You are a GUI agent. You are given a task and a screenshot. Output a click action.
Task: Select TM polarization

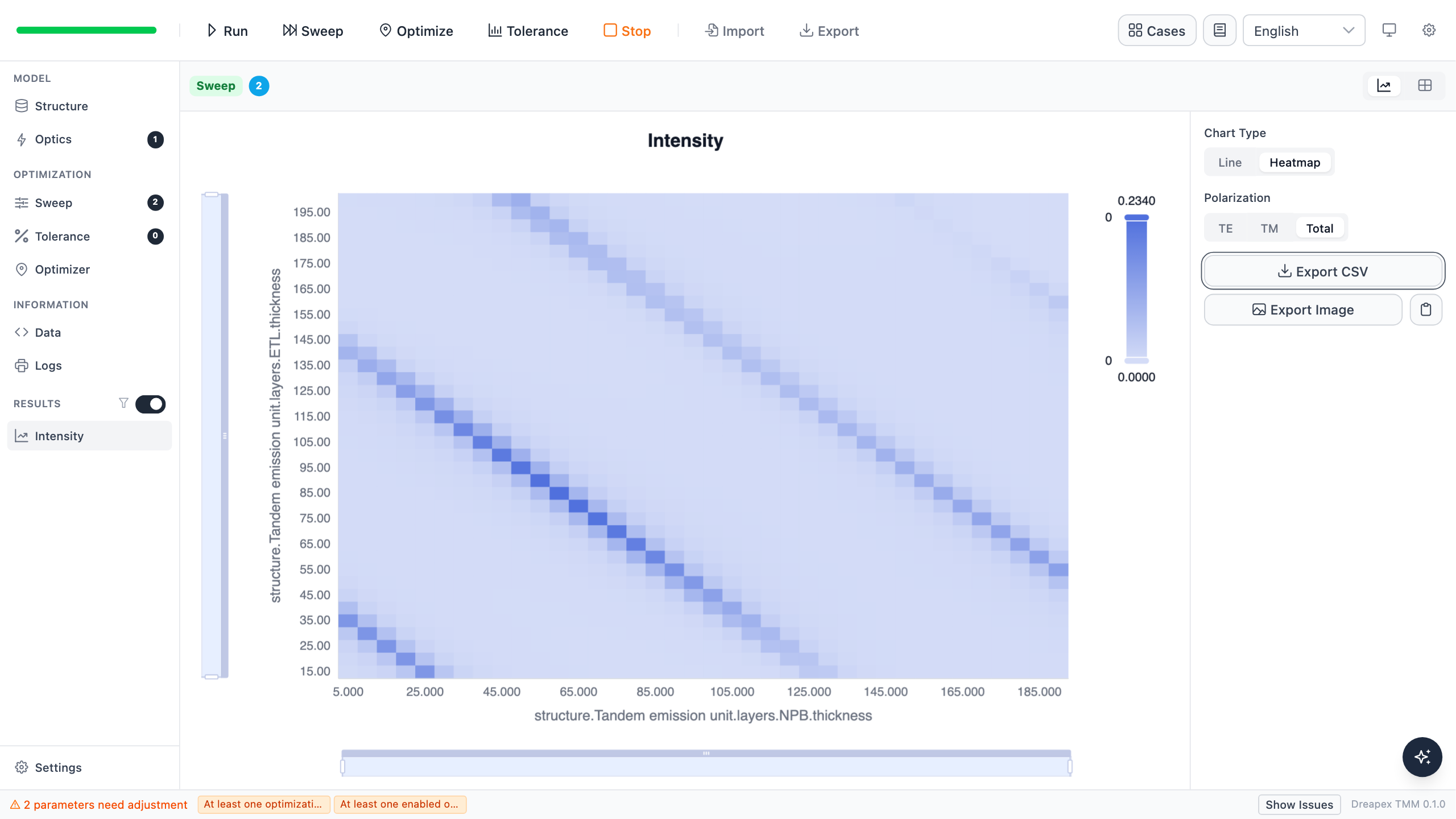(1269, 229)
